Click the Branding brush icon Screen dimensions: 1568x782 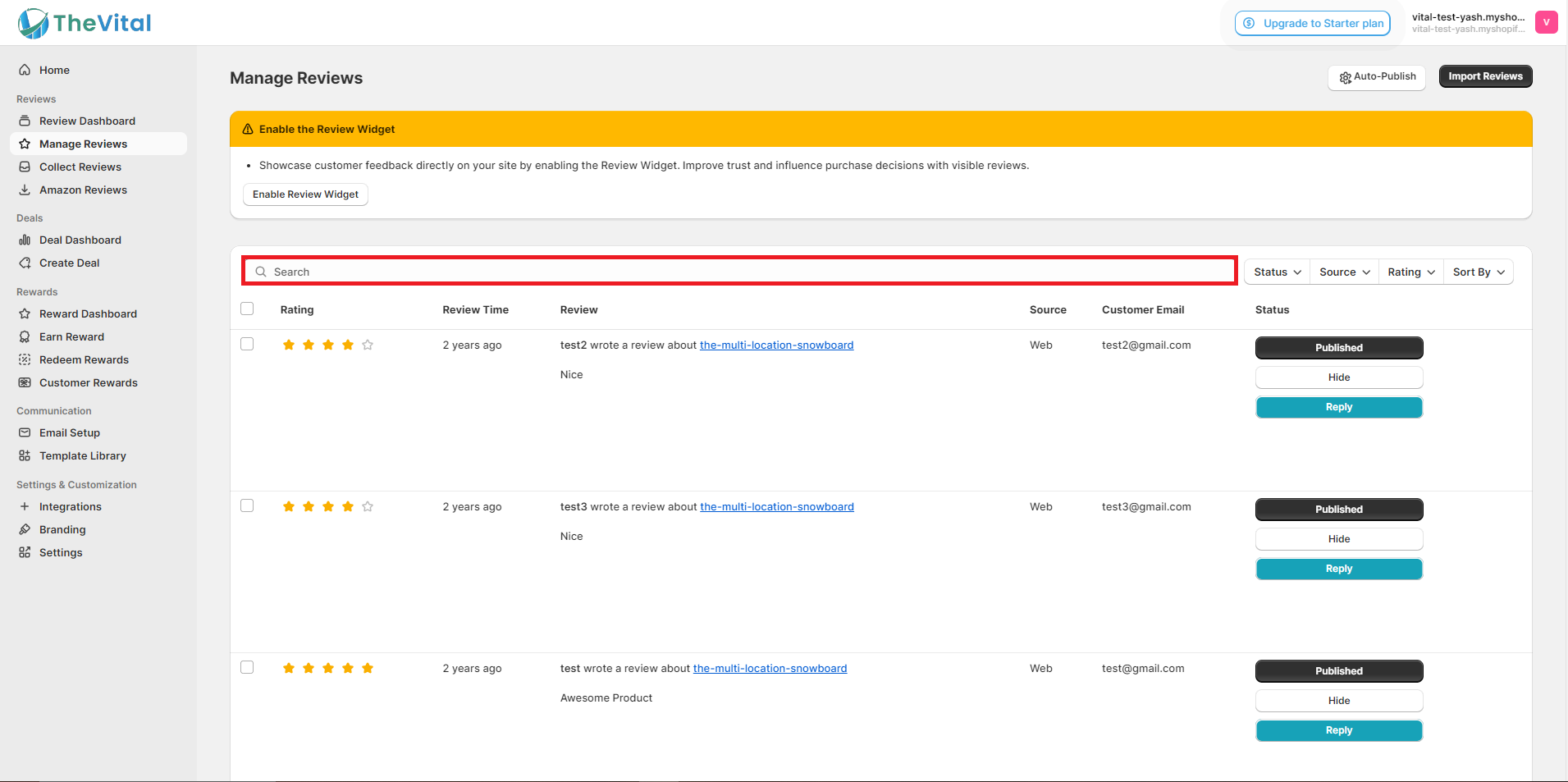pyautogui.click(x=25, y=529)
